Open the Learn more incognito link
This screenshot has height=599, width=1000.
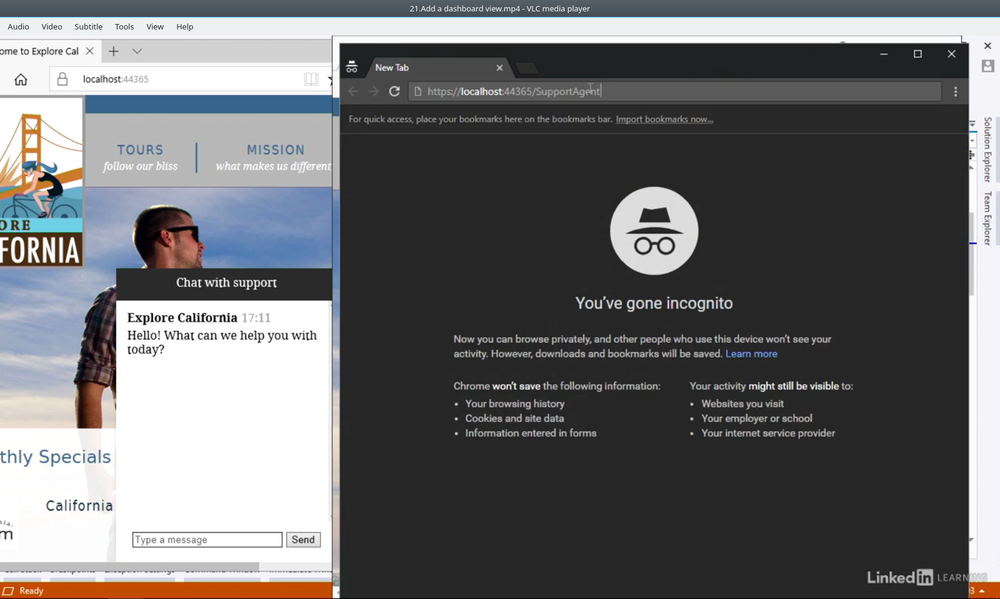click(751, 354)
